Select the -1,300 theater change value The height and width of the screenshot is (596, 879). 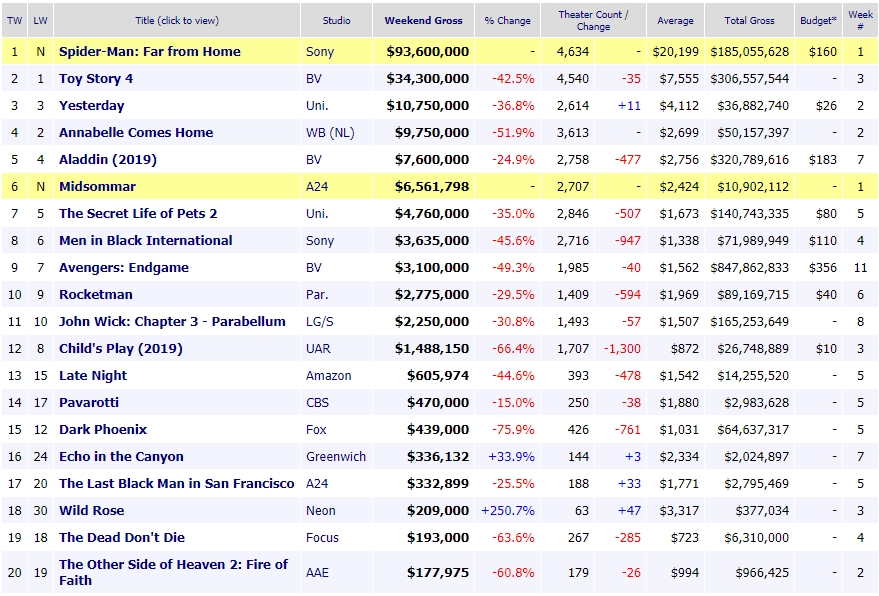coord(622,348)
